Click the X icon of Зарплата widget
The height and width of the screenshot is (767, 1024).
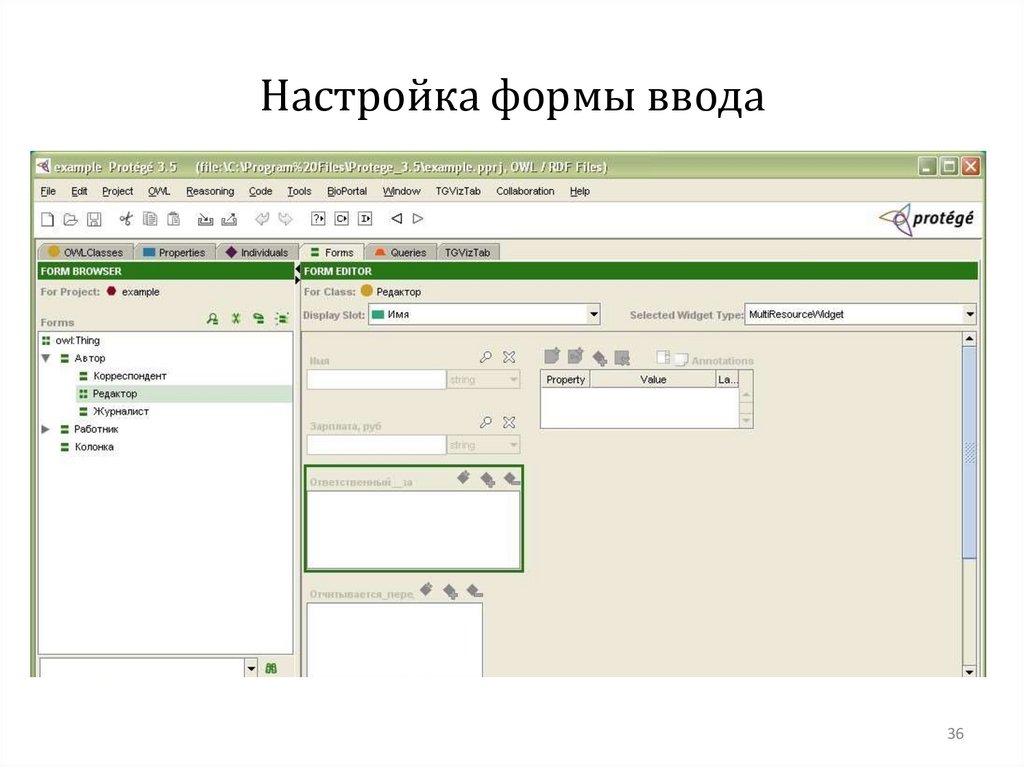click(x=509, y=423)
